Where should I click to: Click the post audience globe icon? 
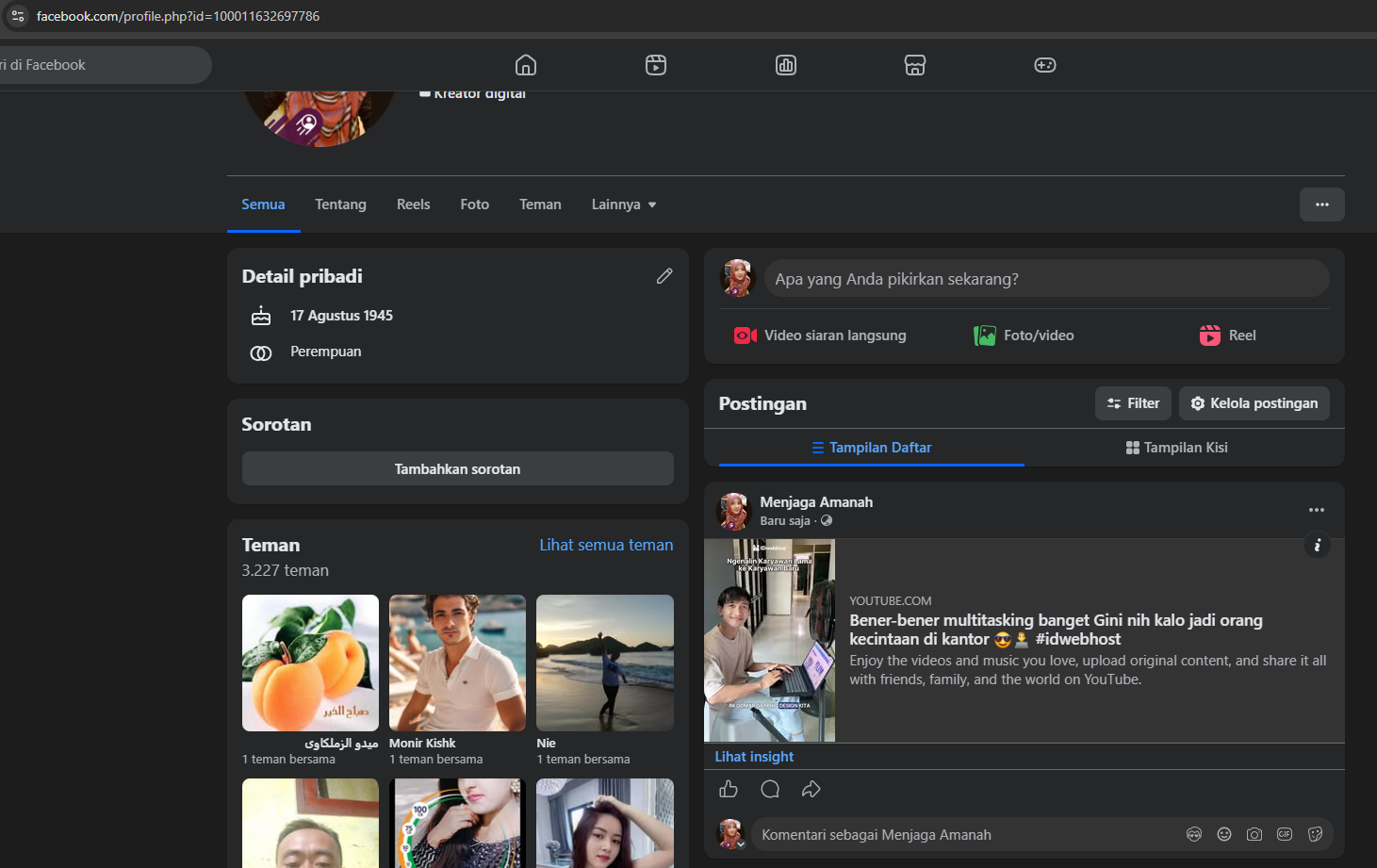pyautogui.click(x=827, y=521)
